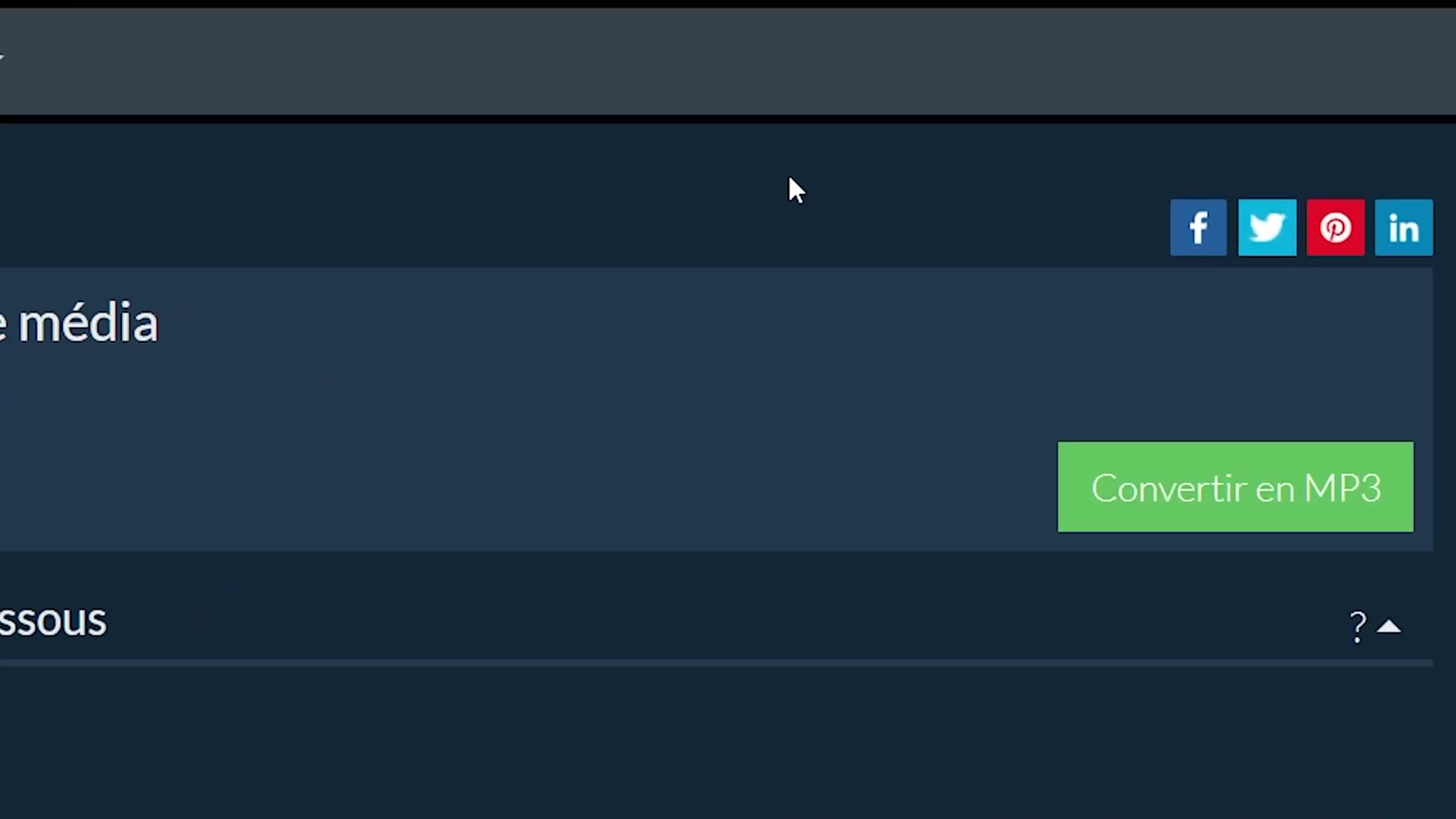Open the question mark help icon

point(1358,627)
